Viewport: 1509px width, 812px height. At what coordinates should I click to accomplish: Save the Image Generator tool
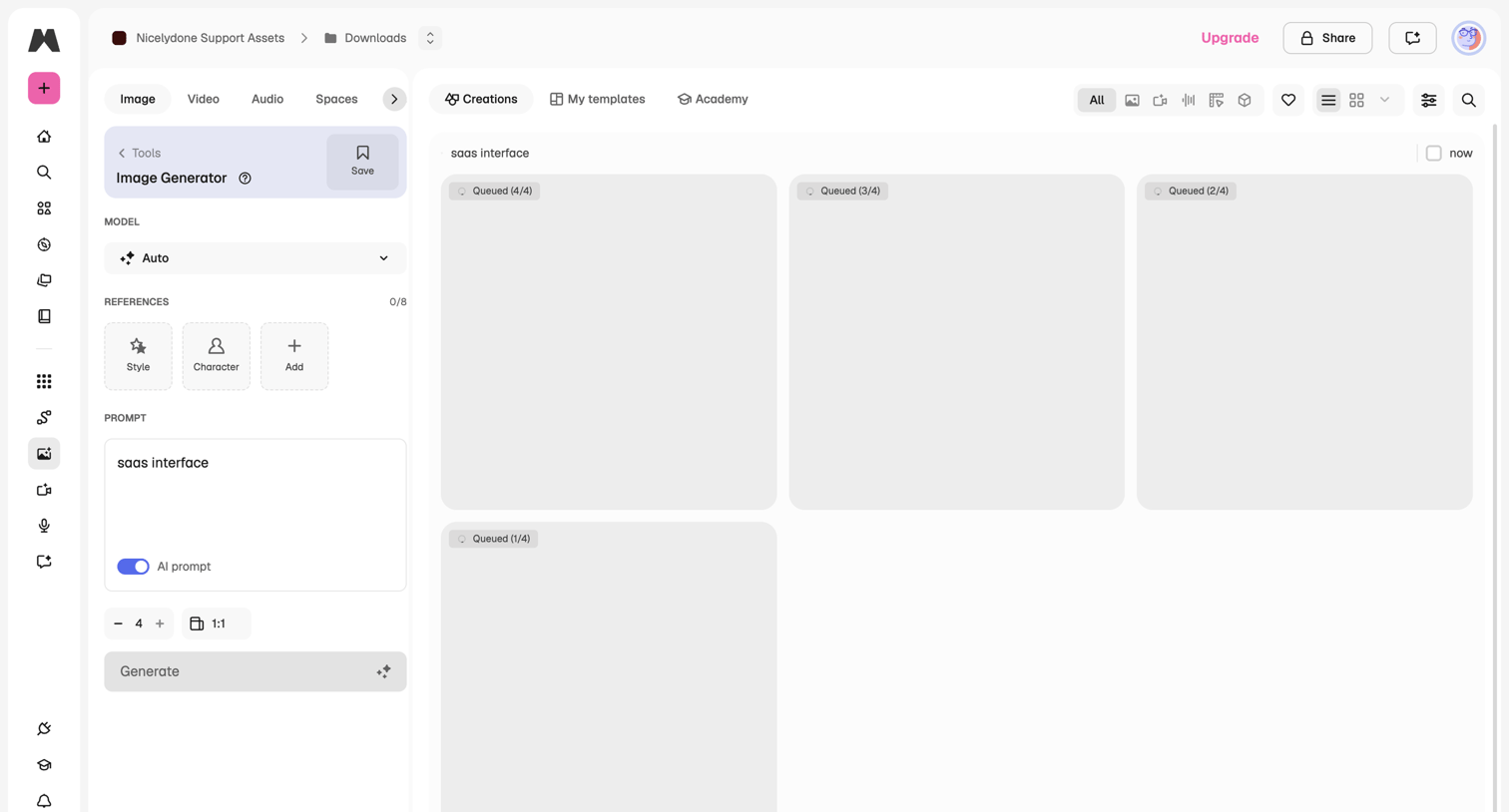coord(362,162)
